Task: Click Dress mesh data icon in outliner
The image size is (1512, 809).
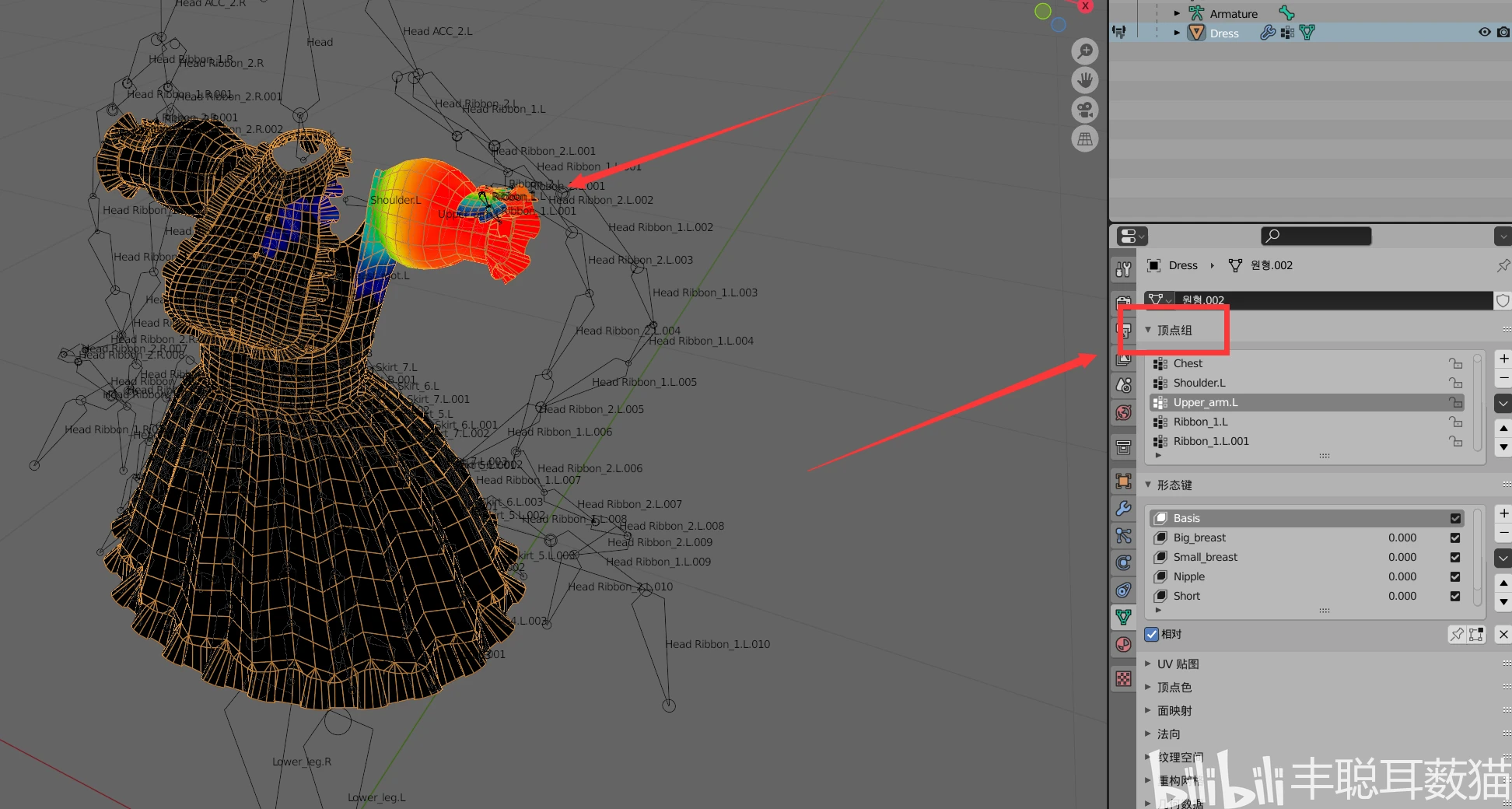Action: (1307, 33)
